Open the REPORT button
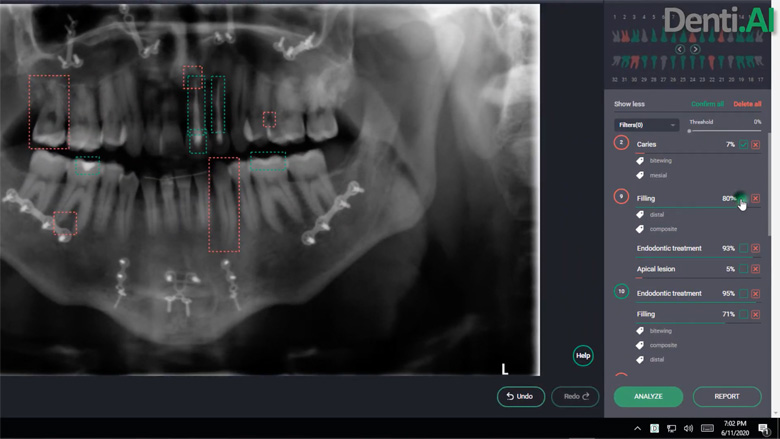780x439 pixels. [x=727, y=396]
